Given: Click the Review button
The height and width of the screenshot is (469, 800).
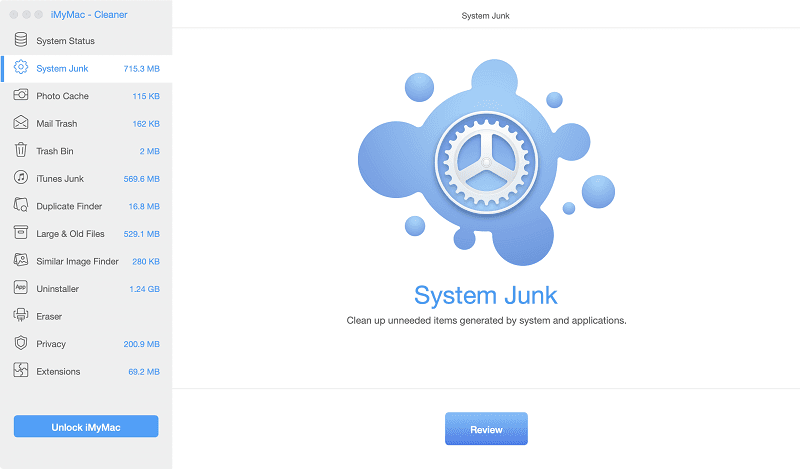Looking at the screenshot, I should [486, 429].
